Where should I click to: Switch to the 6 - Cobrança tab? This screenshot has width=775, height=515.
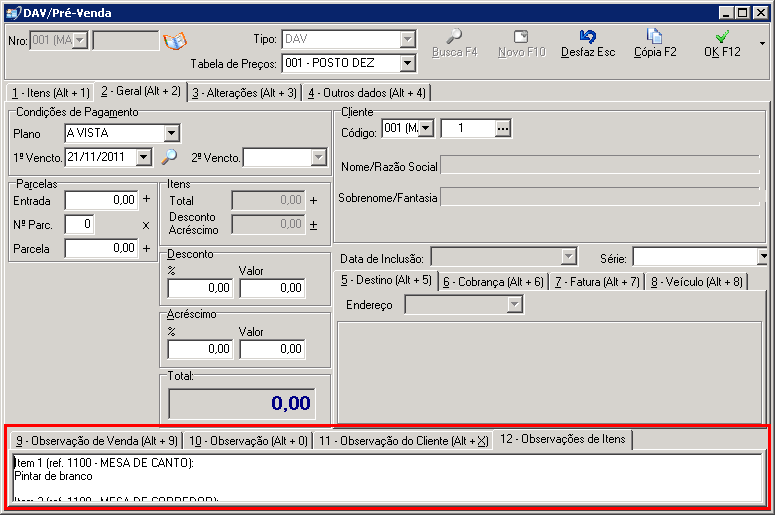coord(493,282)
